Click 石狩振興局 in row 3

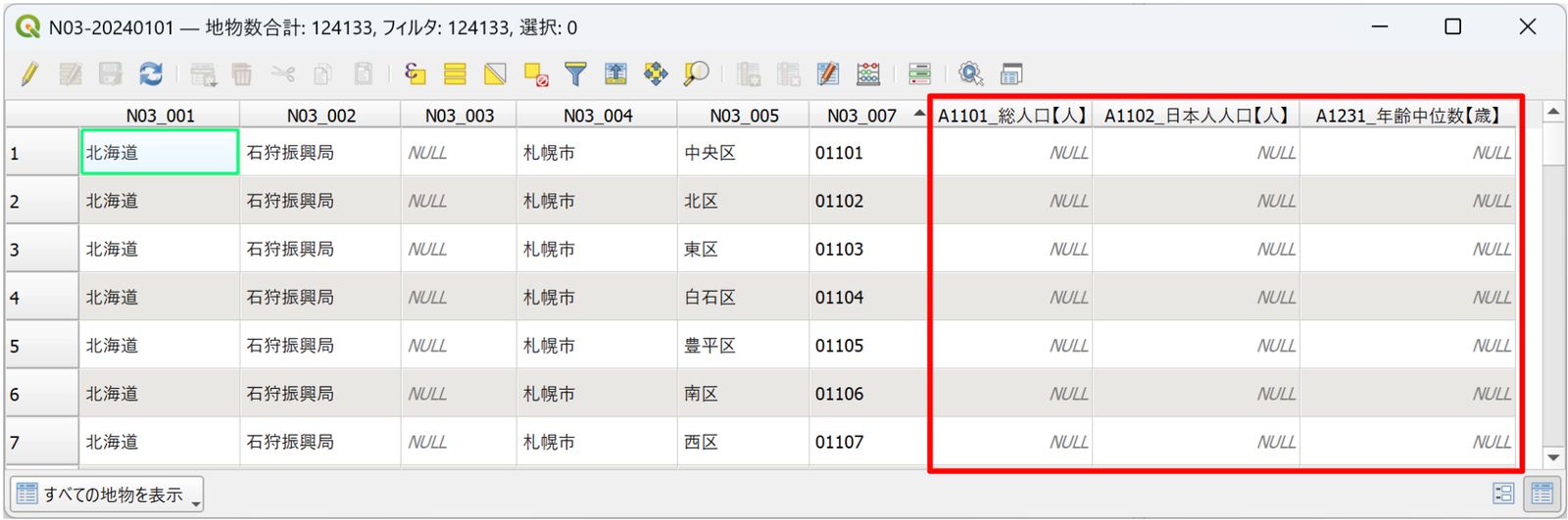(x=320, y=249)
